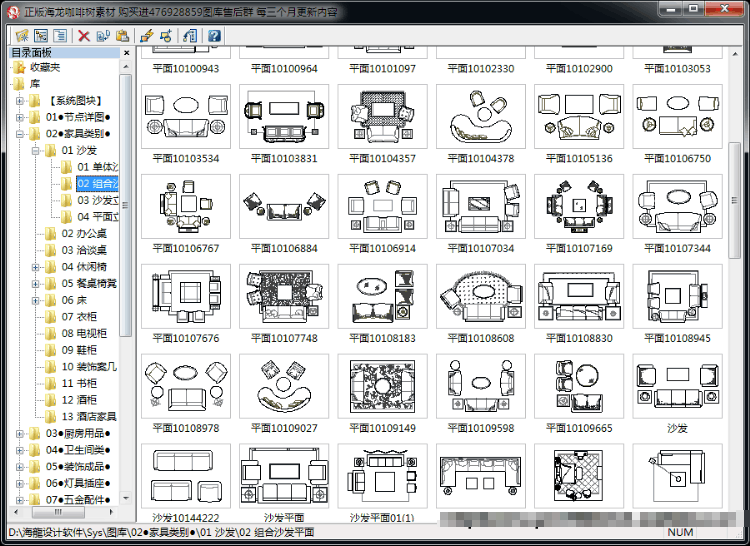Collapse the 02●家具类别● tree node
Image resolution: width=750 pixels, height=546 pixels.
pyautogui.click(x=20, y=134)
